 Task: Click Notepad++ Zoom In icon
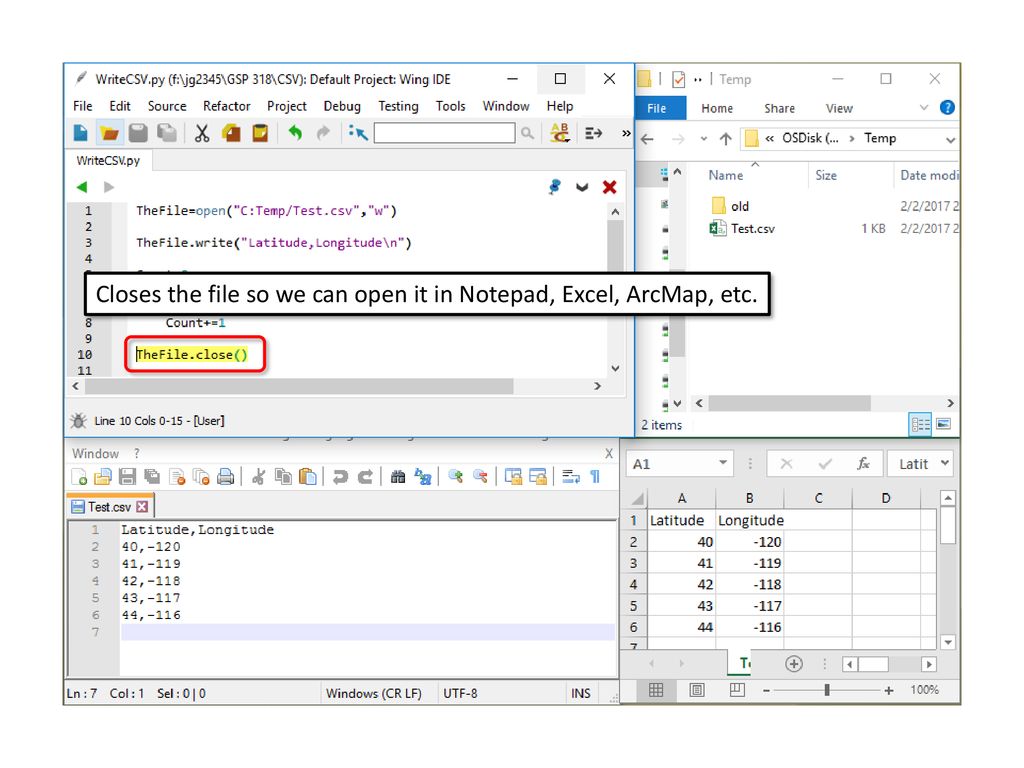[456, 477]
